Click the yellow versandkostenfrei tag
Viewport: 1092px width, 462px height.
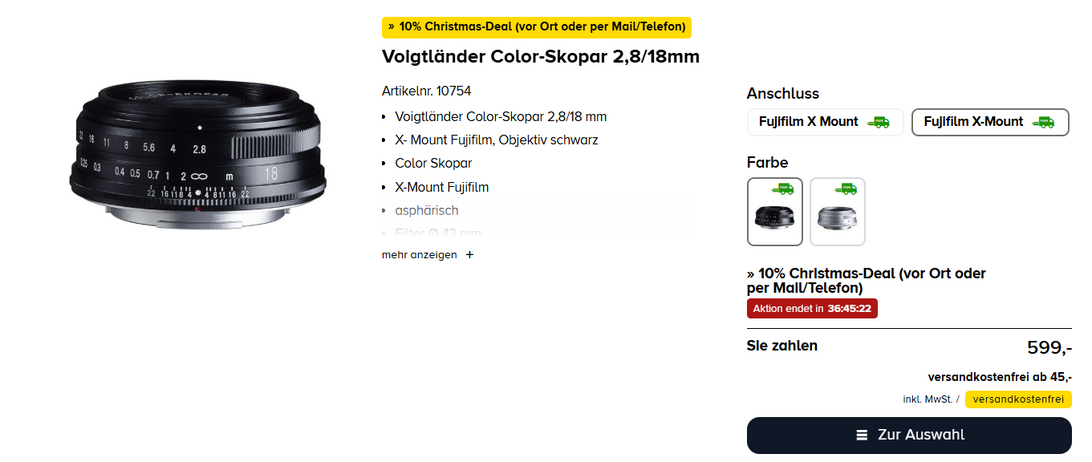pos(1018,399)
